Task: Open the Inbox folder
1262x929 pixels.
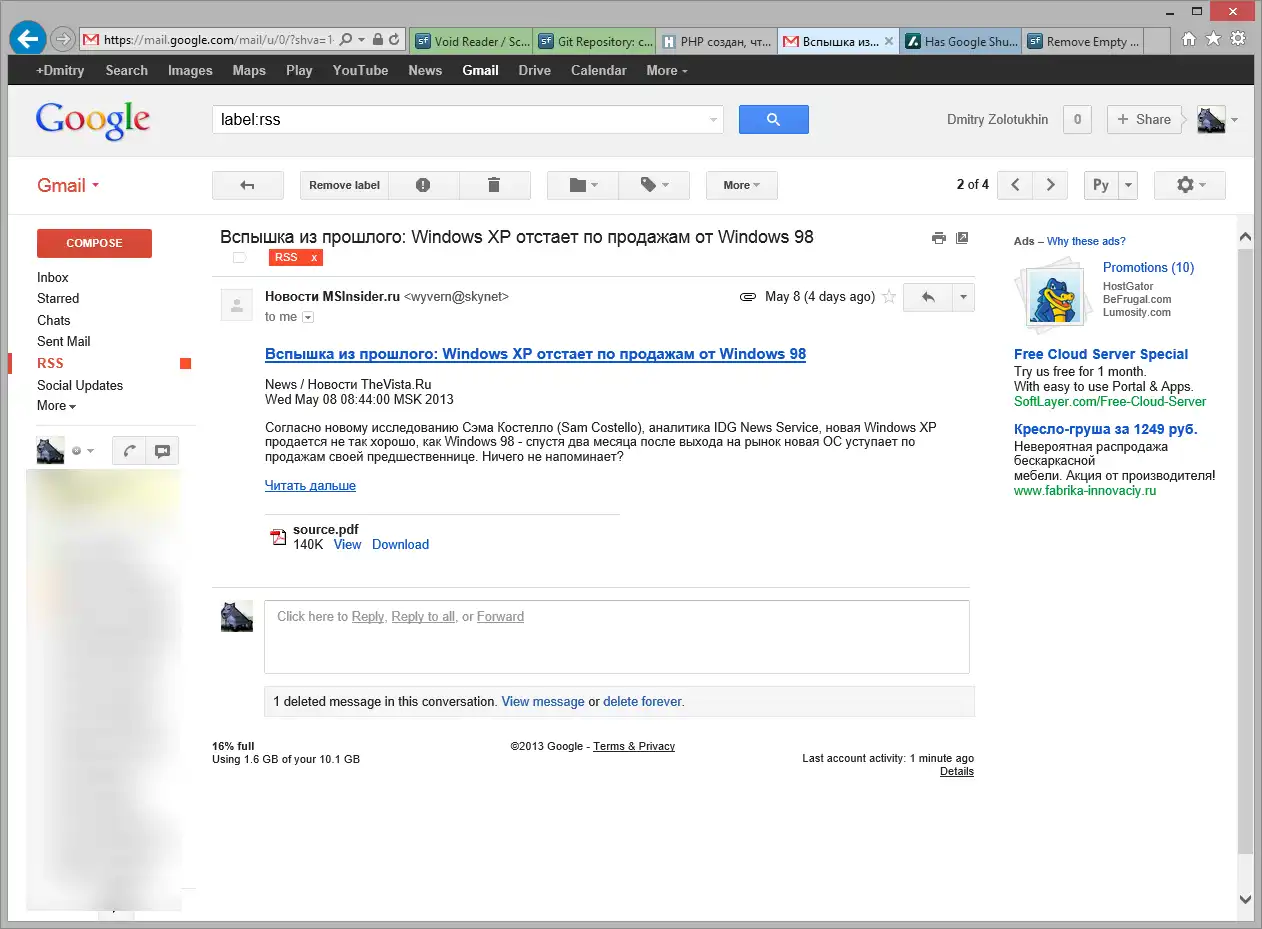Action: (x=53, y=277)
